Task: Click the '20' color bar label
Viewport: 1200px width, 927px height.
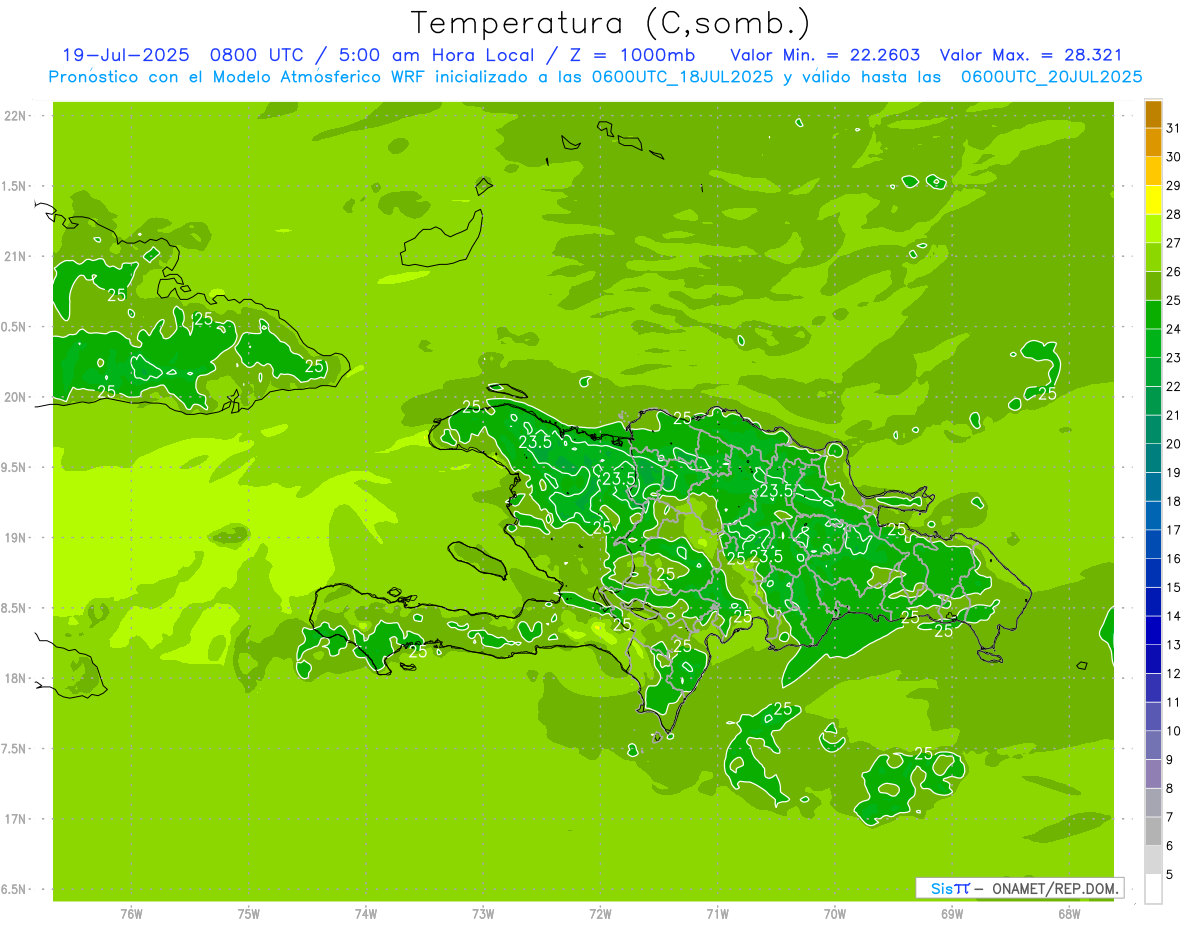Action: click(x=1173, y=444)
